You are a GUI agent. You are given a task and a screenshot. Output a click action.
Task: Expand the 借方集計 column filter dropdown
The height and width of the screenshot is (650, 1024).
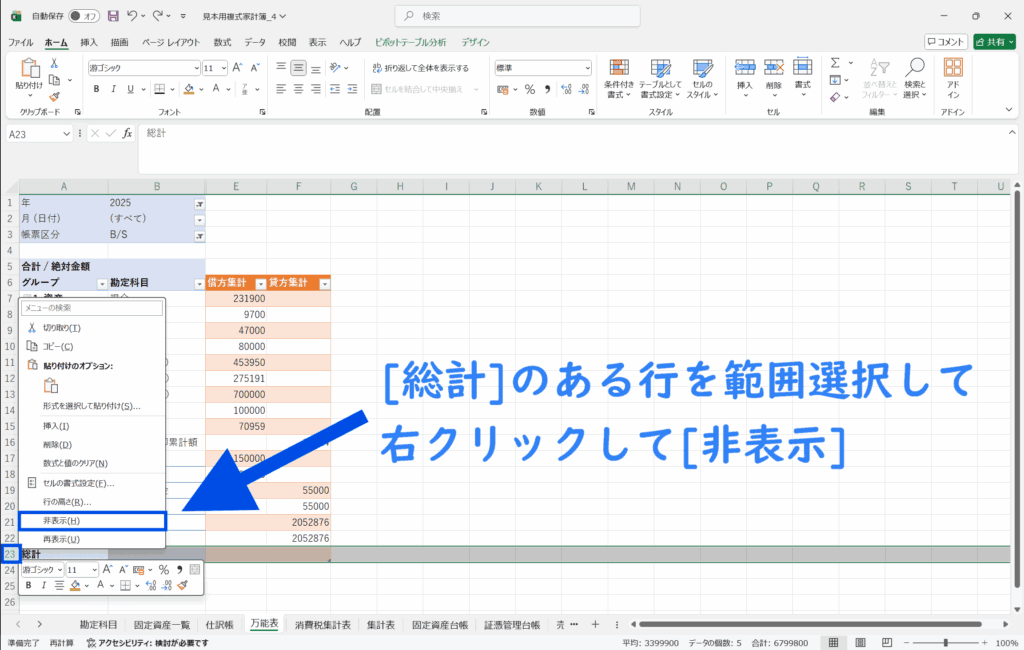(x=261, y=284)
